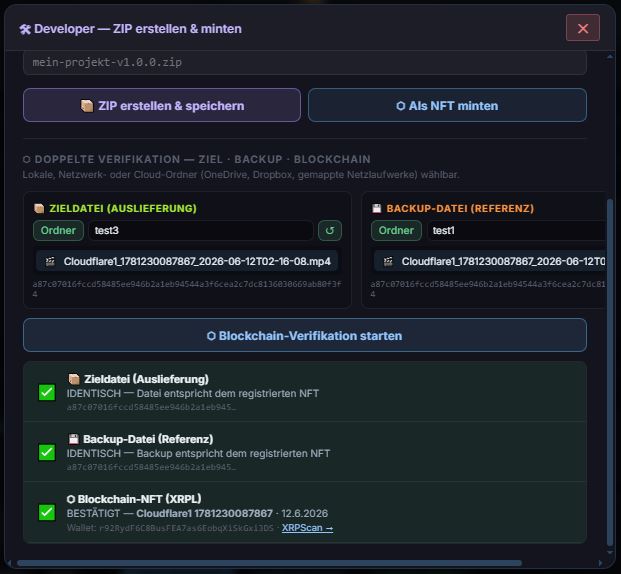Click the hexagon icon beside Blockchain-NFT (XRPL)

tap(70, 499)
